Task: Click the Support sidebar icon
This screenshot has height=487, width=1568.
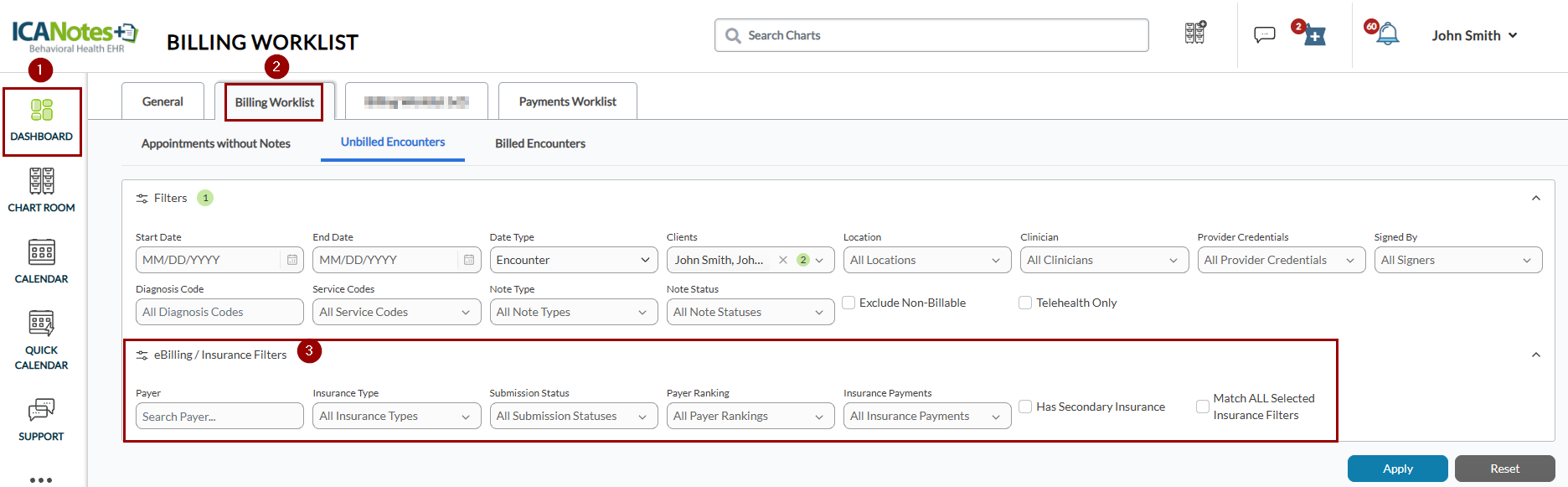Action: click(42, 419)
